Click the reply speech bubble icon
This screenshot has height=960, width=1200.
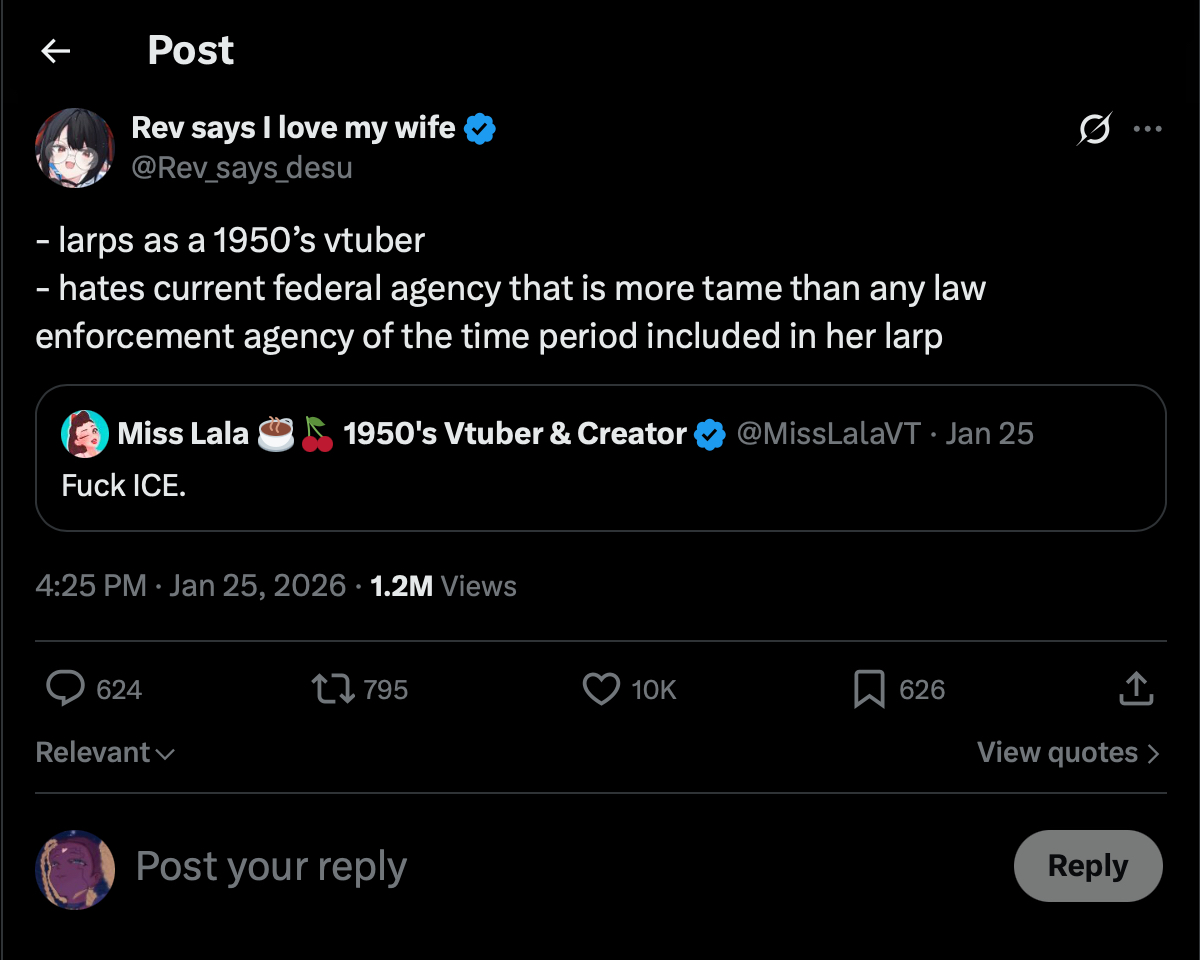pyautogui.click(x=67, y=689)
